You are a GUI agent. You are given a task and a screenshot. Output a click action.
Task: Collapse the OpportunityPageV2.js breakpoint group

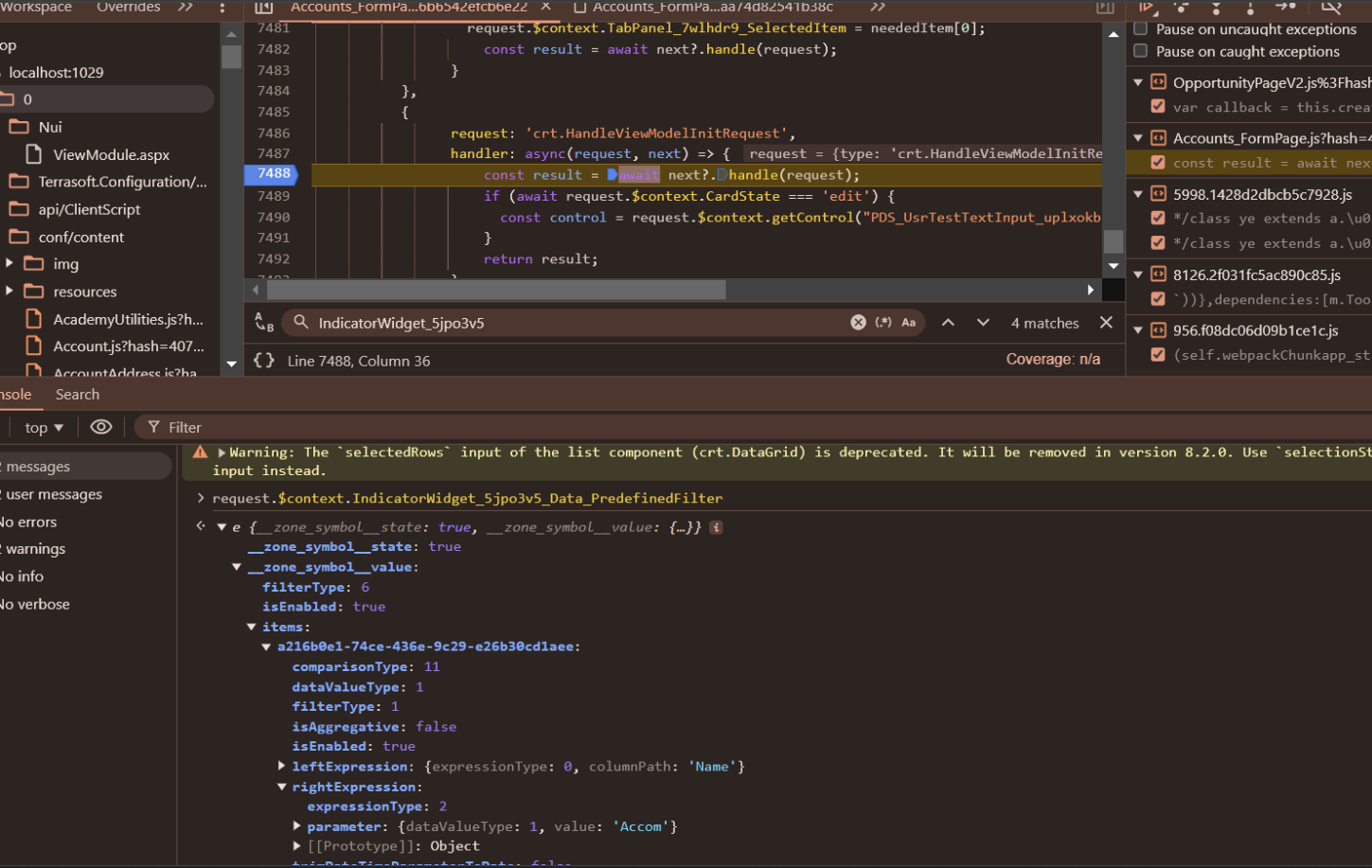[x=1139, y=82]
